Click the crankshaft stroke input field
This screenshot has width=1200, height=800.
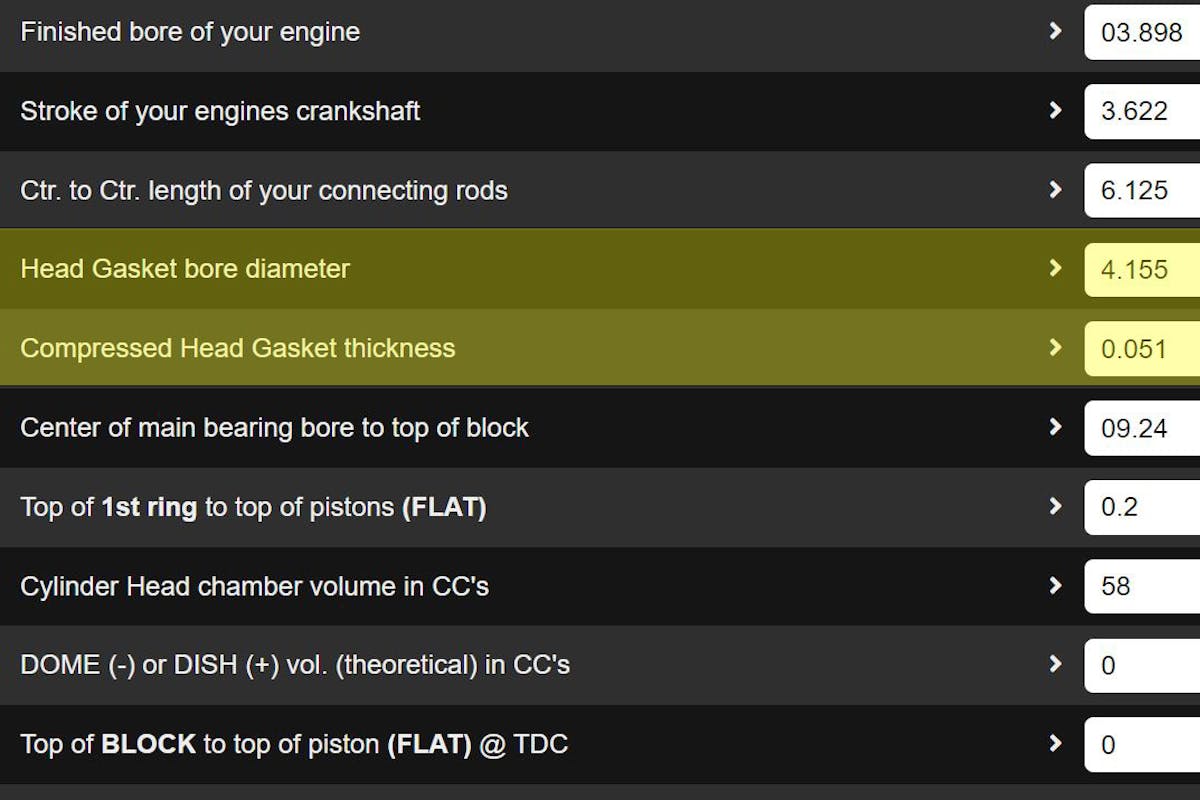[x=1142, y=111]
